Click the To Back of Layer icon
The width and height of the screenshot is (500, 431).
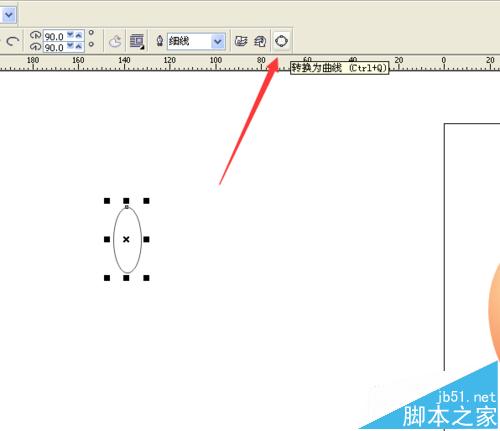point(260,41)
